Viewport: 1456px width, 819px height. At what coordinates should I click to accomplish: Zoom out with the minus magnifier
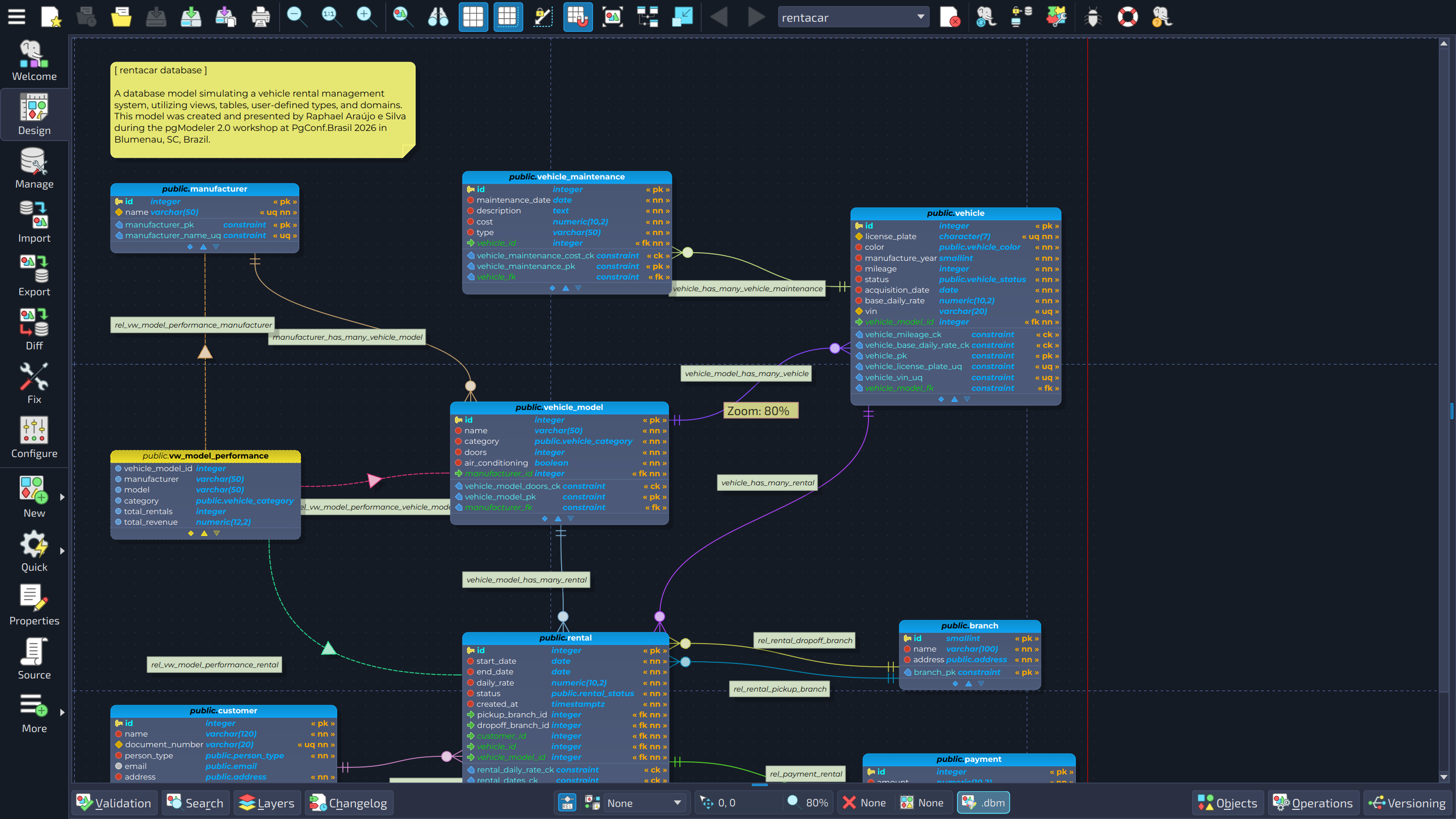point(296,17)
